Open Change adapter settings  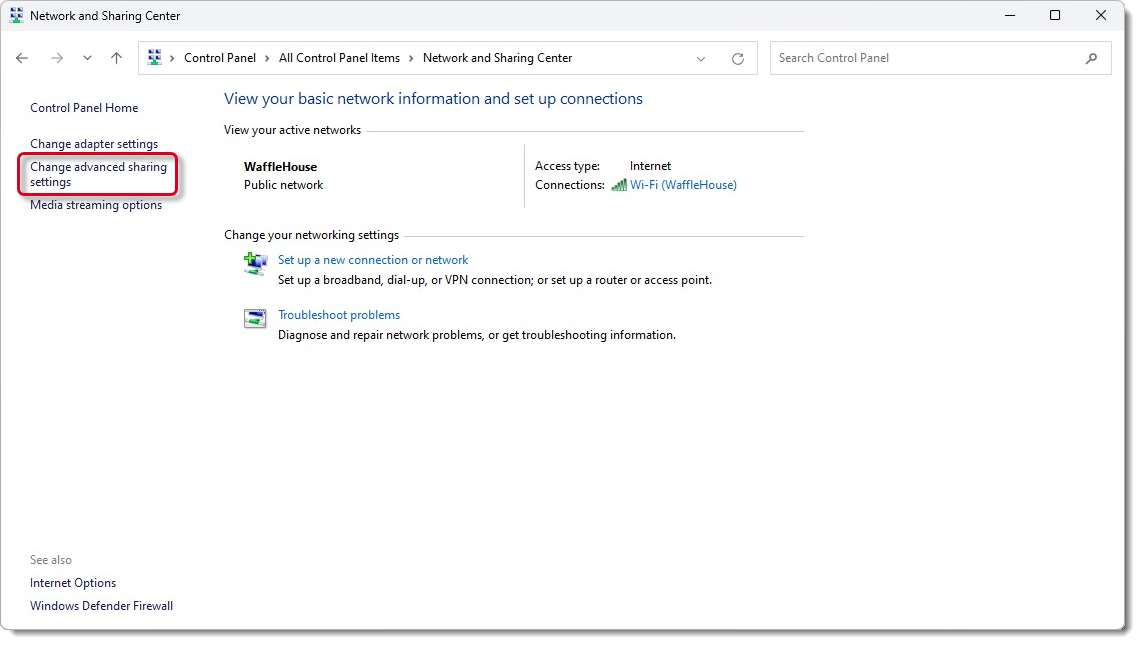point(94,143)
